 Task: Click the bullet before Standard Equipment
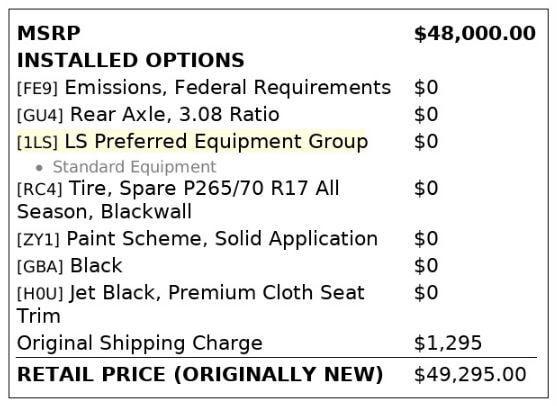(x=39, y=168)
